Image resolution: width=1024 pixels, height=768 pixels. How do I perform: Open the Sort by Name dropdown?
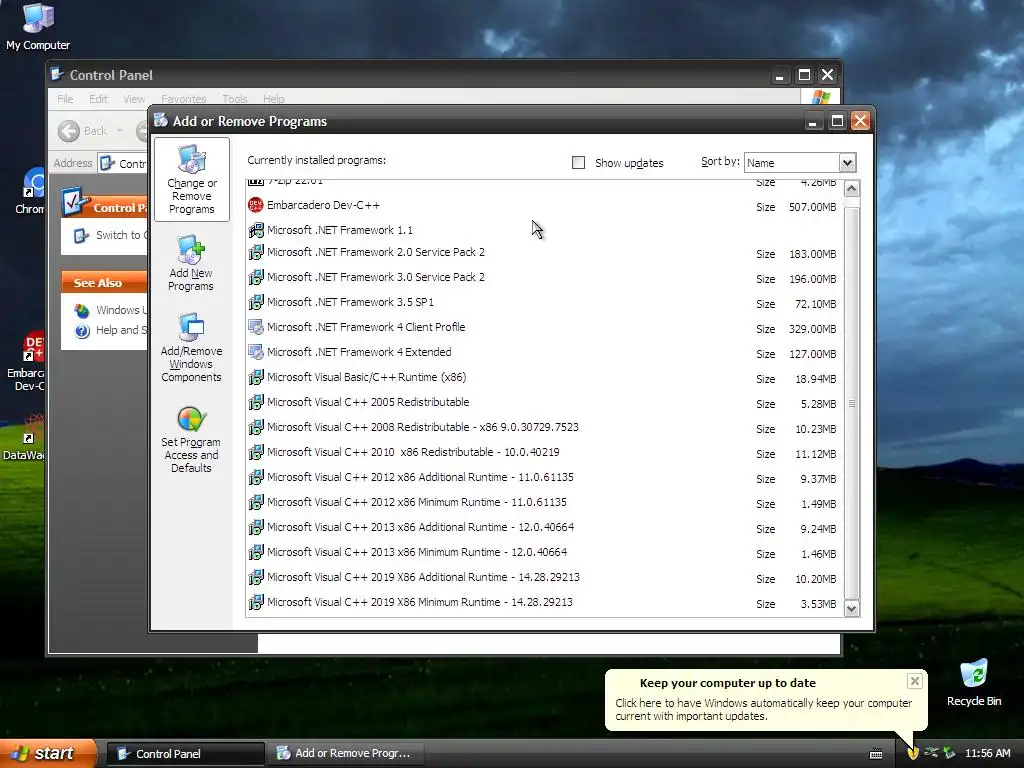click(x=847, y=163)
